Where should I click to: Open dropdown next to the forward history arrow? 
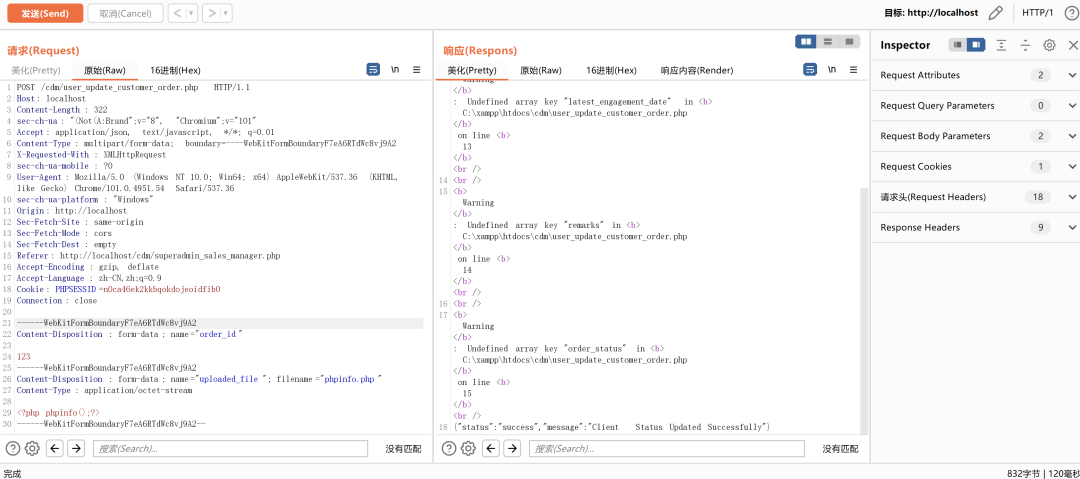point(226,13)
